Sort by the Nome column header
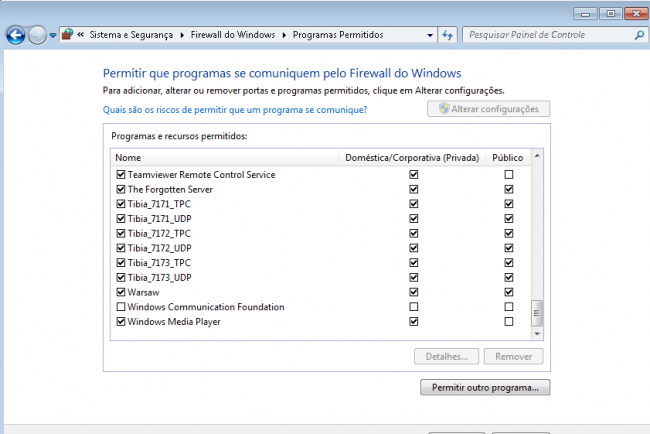Screen dimensions: 650x434 225,158
